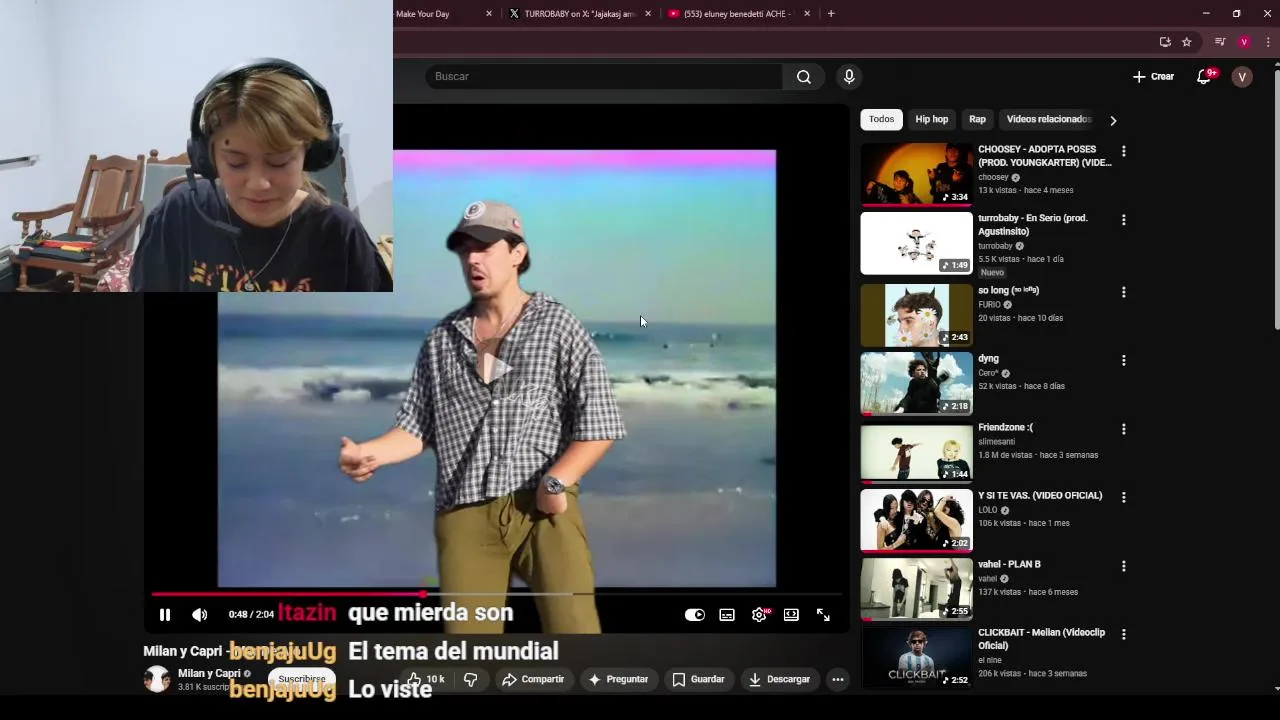Dislike the video with thumbs-down icon
The image size is (1280, 720).
pos(471,679)
